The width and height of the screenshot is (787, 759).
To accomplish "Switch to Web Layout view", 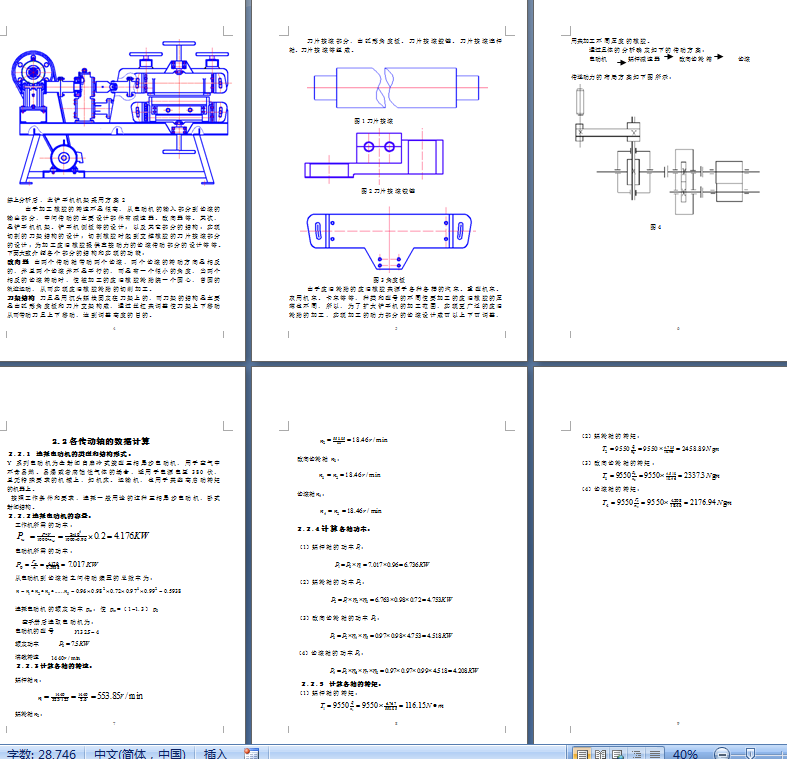I will click(x=618, y=753).
